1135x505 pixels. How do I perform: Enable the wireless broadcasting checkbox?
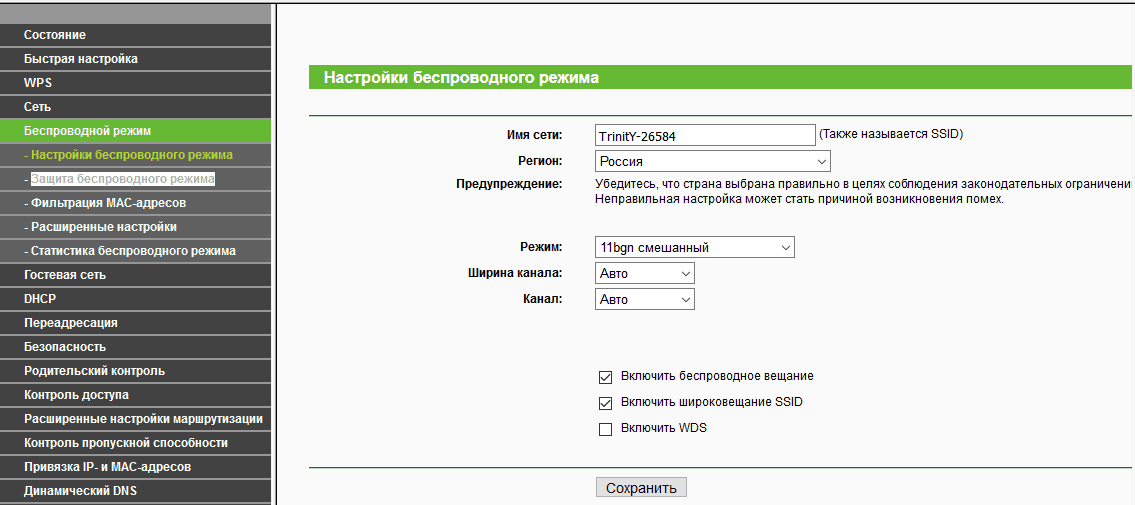[x=605, y=377]
